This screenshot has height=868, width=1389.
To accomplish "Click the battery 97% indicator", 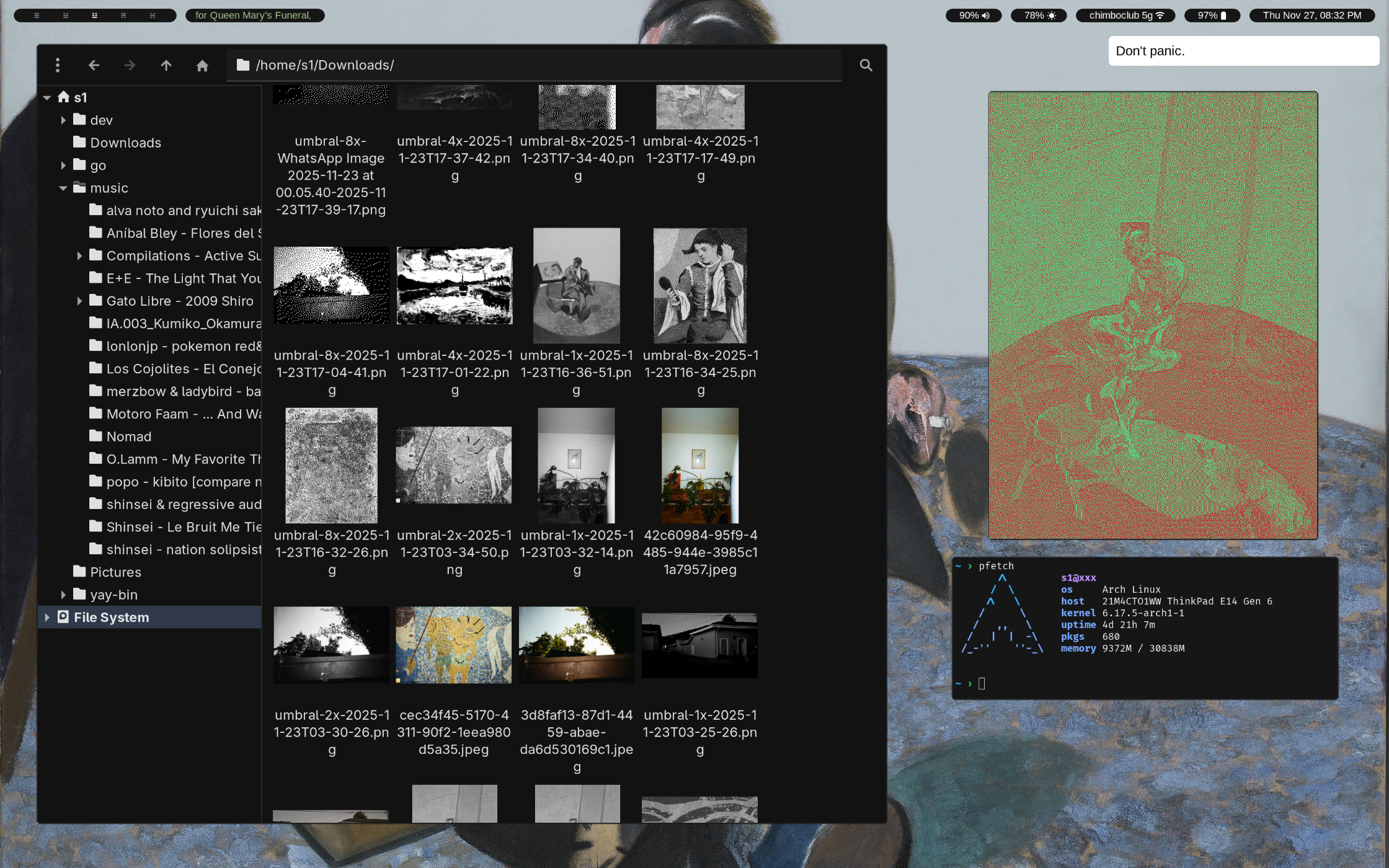I will point(1212,15).
